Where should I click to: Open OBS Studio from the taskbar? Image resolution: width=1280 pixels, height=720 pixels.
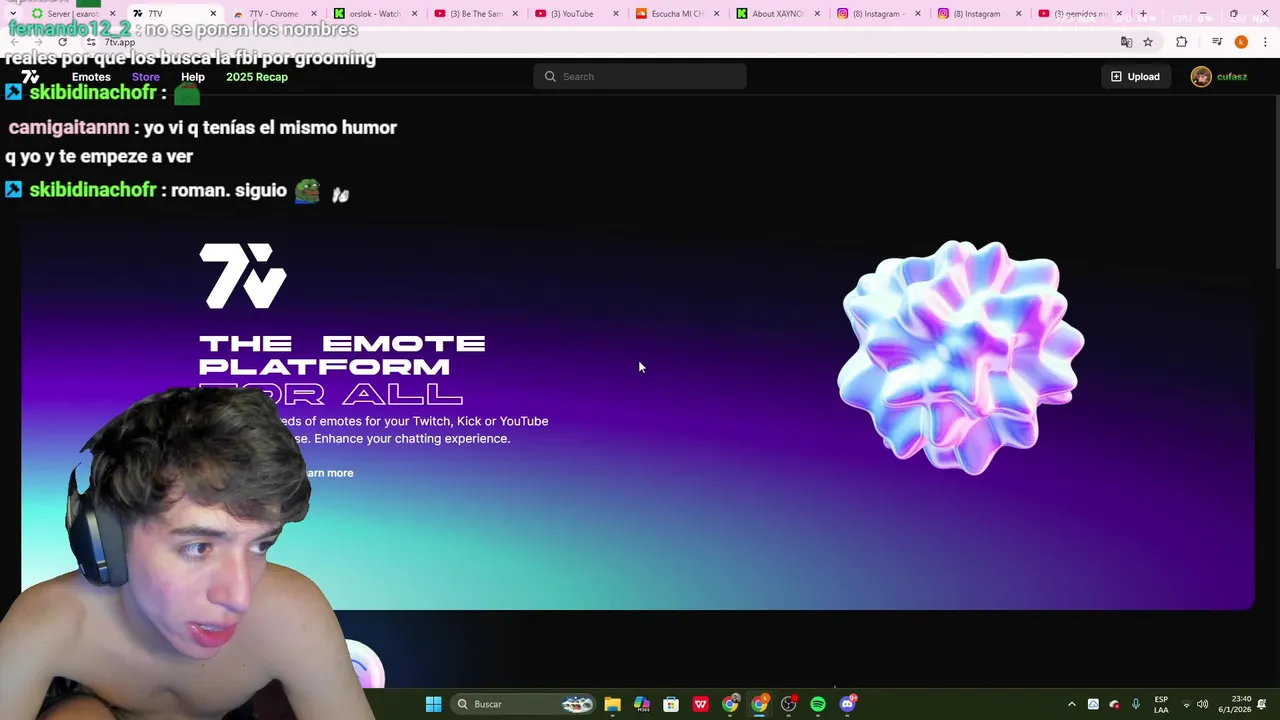pyautogui.click(x=789, y=704)
